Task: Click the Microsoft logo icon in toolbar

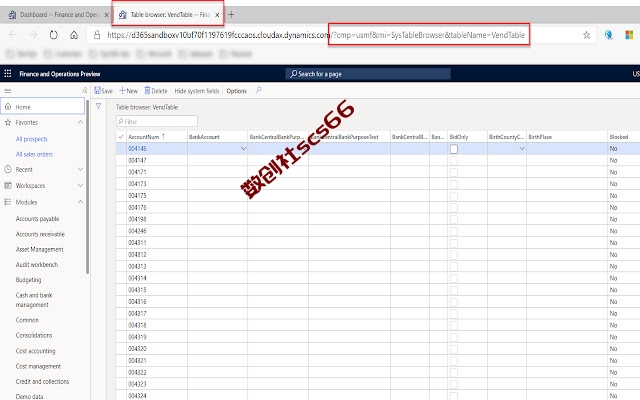Action: 629,35
